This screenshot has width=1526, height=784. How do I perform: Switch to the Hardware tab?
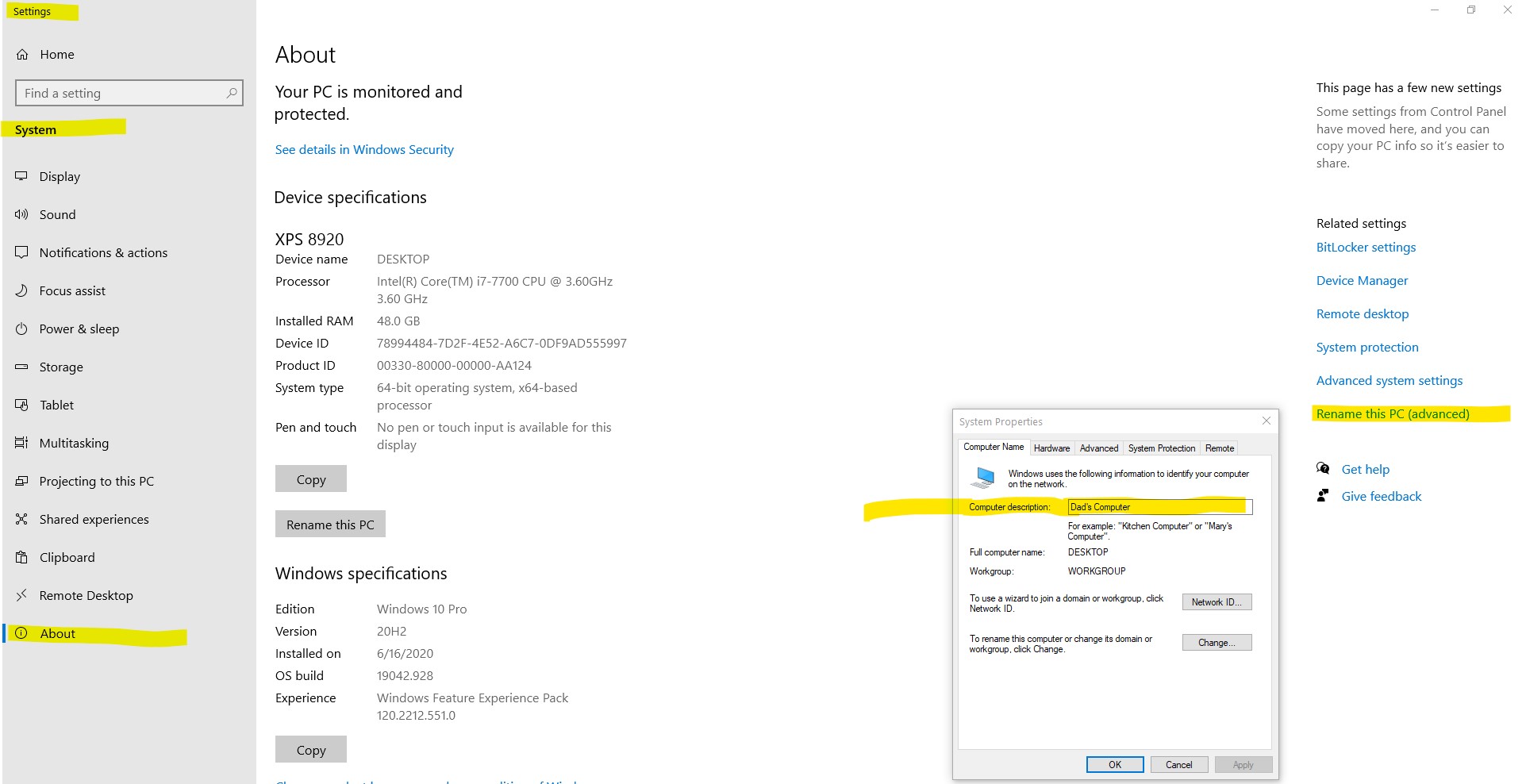[x=1052, y=448]
